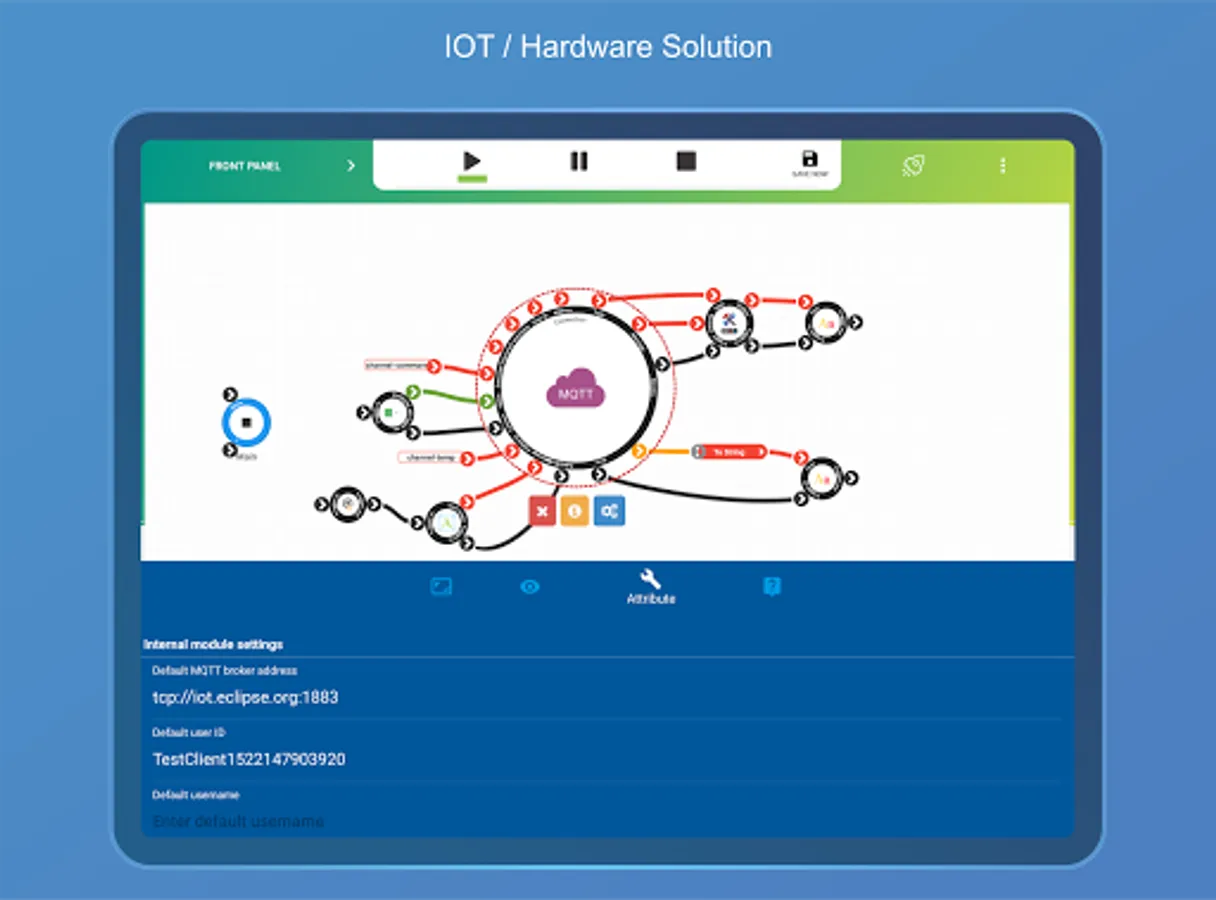
Task: Switch to the image panel tab
Action: [441, 587]
